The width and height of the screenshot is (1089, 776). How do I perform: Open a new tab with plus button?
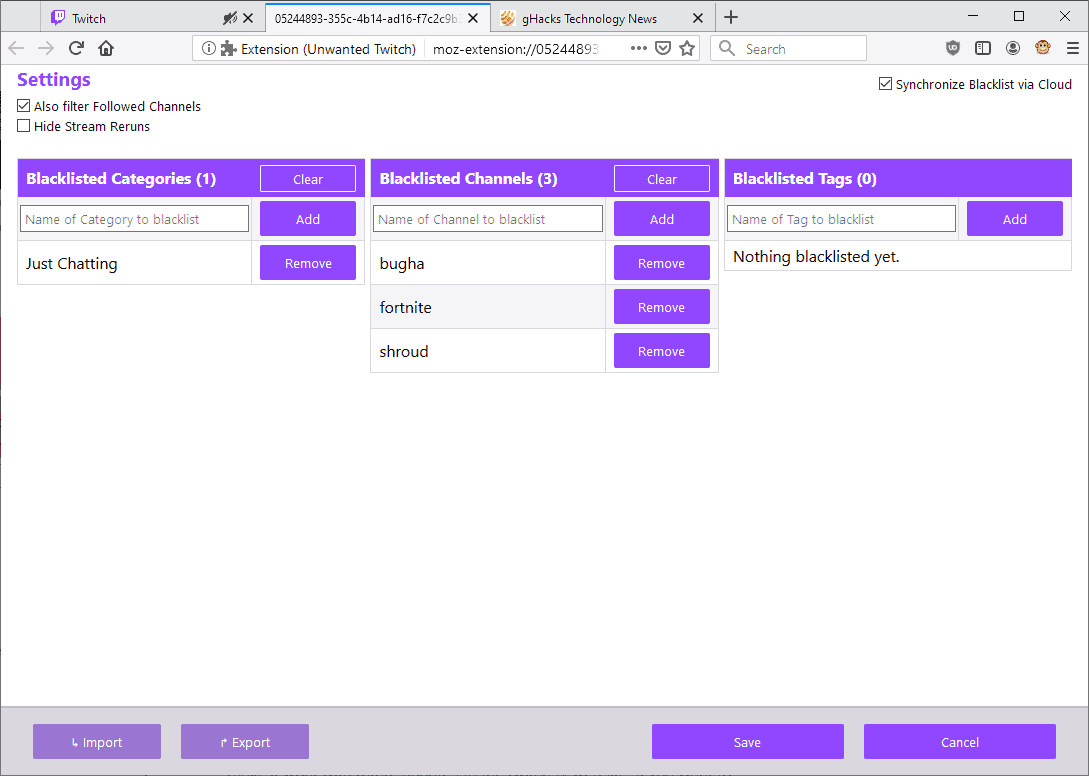[x=731, y=17]
